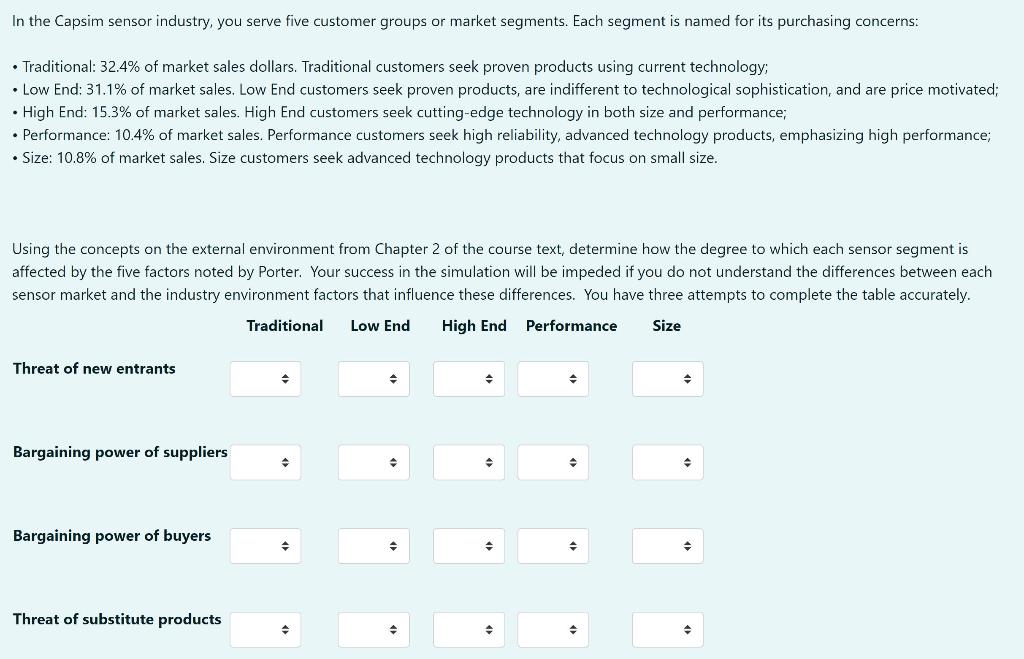
Task: Open the Size dropdown for Bargaining power of buyers
Action: [x=667, y=545]
